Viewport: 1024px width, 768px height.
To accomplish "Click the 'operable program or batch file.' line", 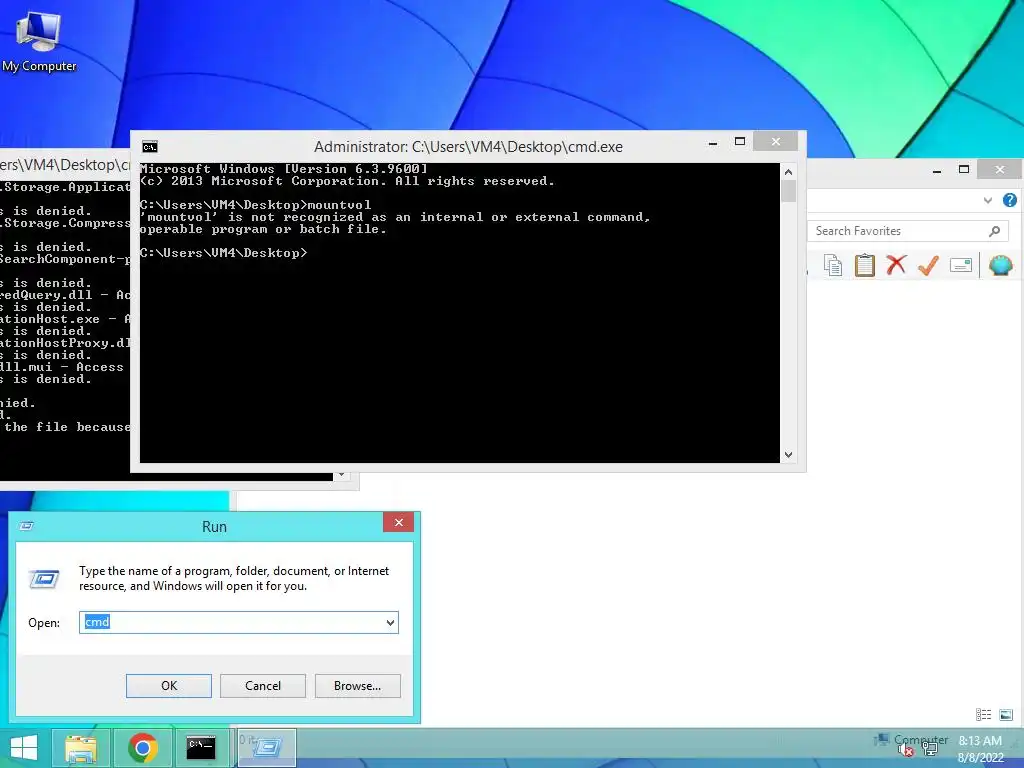I will (263, 229).
